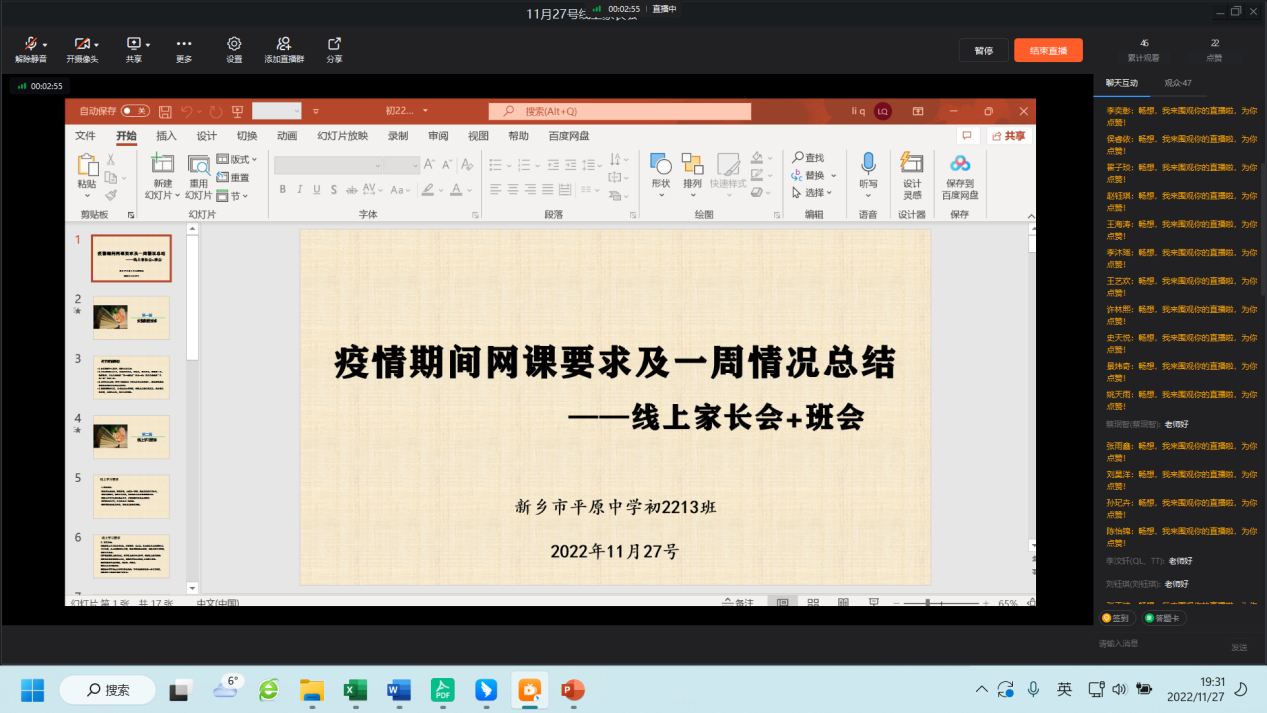1267x713 pixels.
Task: Select slide 2 thumbnail in slide panel
Action: tap(131, 317)
